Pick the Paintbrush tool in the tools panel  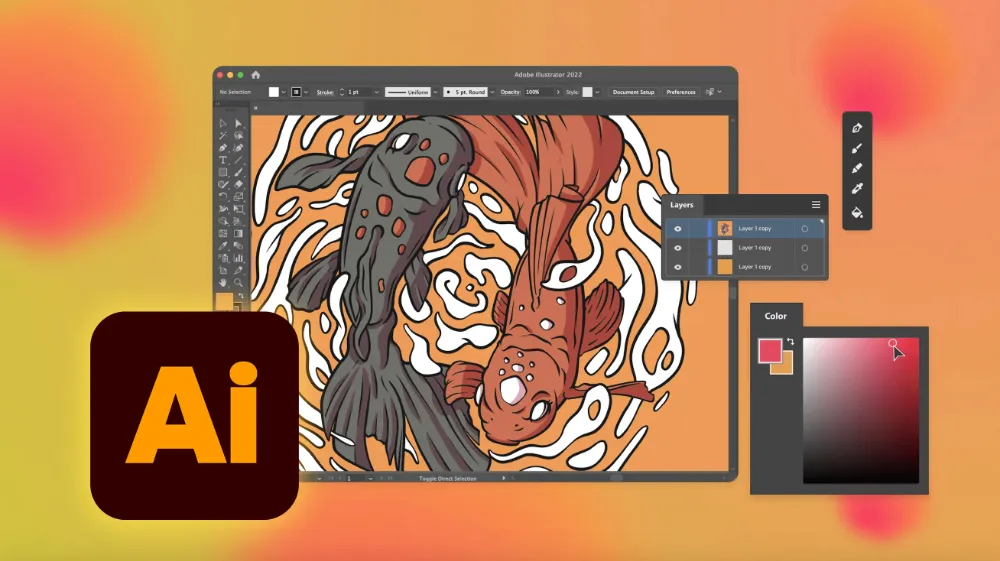239,172
